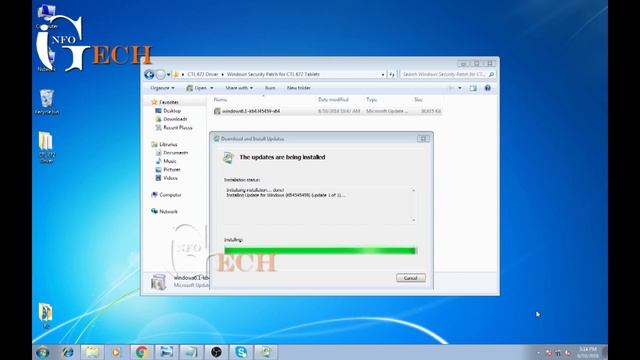Open the Share with menu
Image resolution: width=640 pixels, height=360 pixels.
click(x=239, y=88)
